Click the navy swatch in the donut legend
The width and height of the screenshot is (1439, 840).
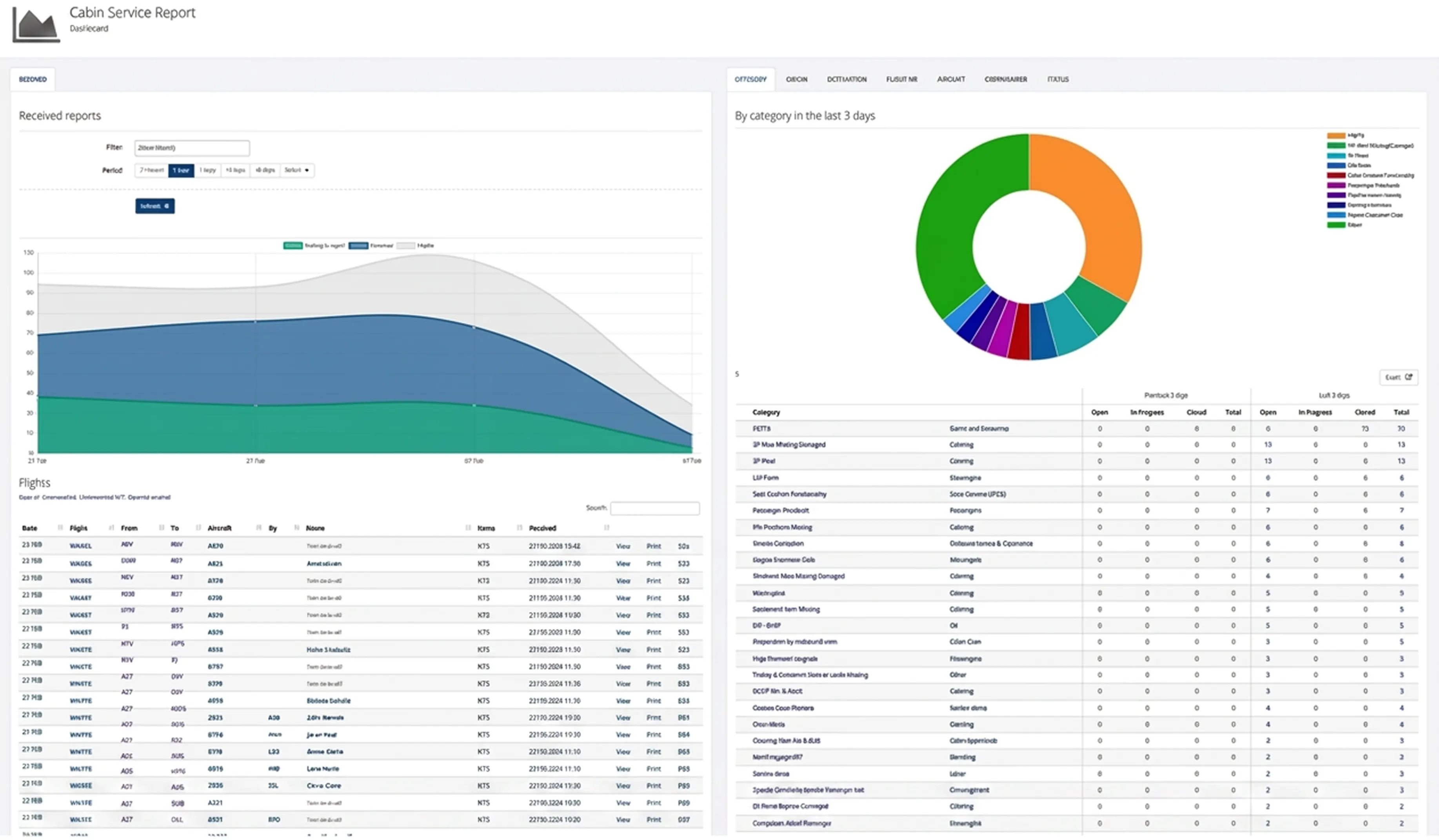tap(1336, 205)
